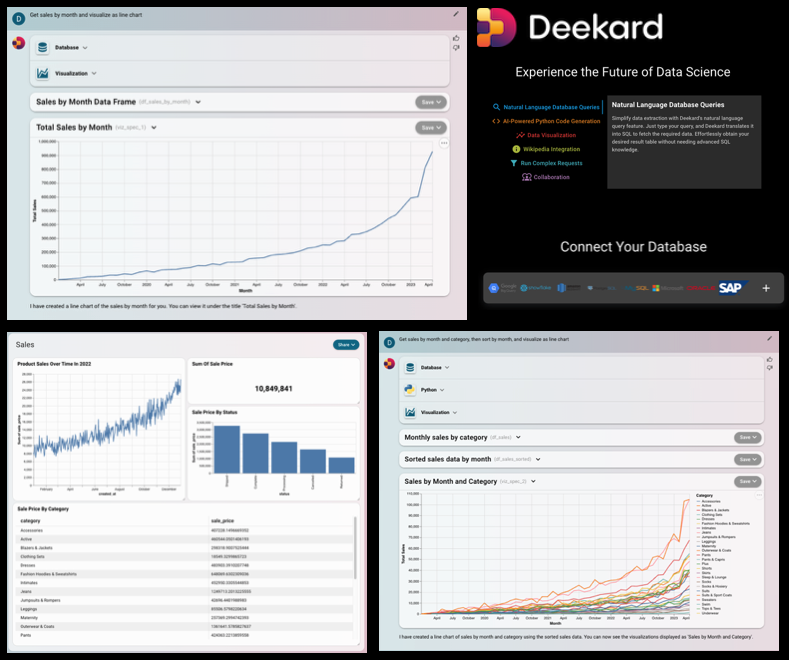
Task: Click the Jeans row in category table
Action: (x=186, y=592)
